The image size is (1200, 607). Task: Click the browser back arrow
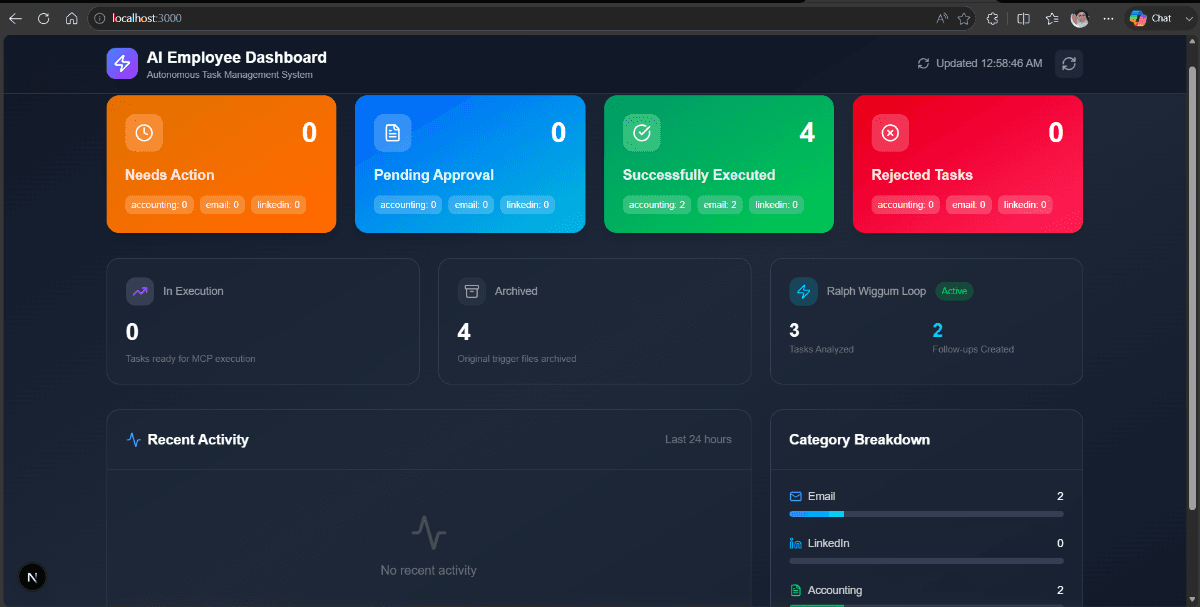point(15,18)
